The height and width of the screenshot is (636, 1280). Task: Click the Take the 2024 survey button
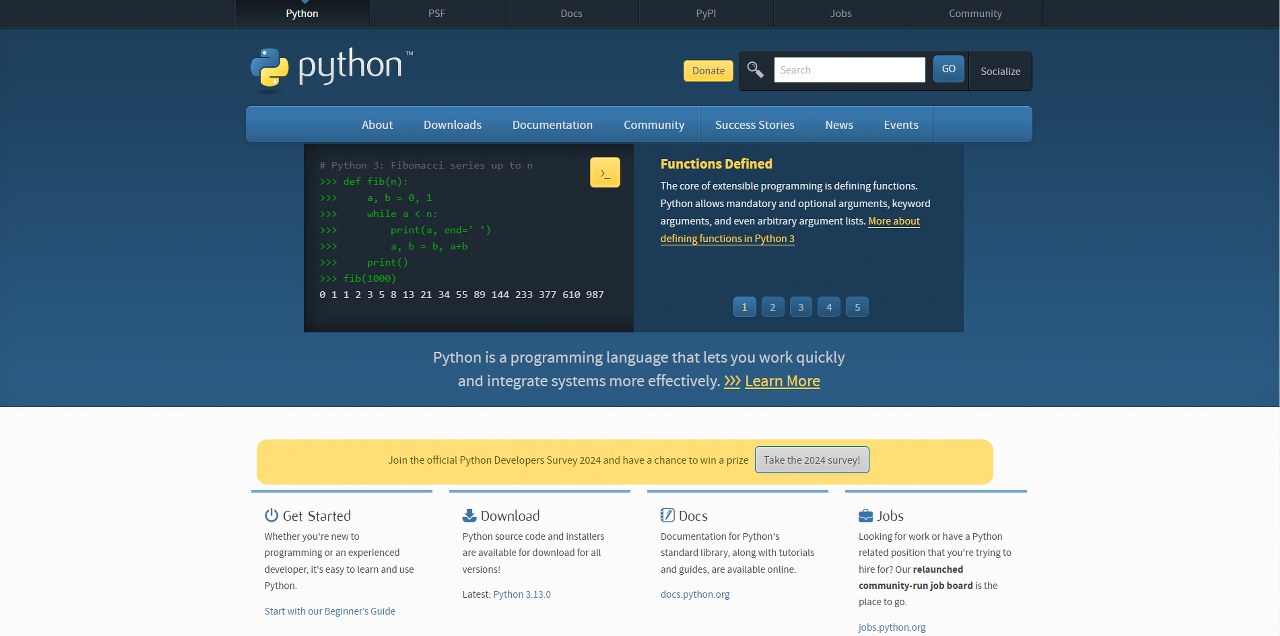pos(812,460)
